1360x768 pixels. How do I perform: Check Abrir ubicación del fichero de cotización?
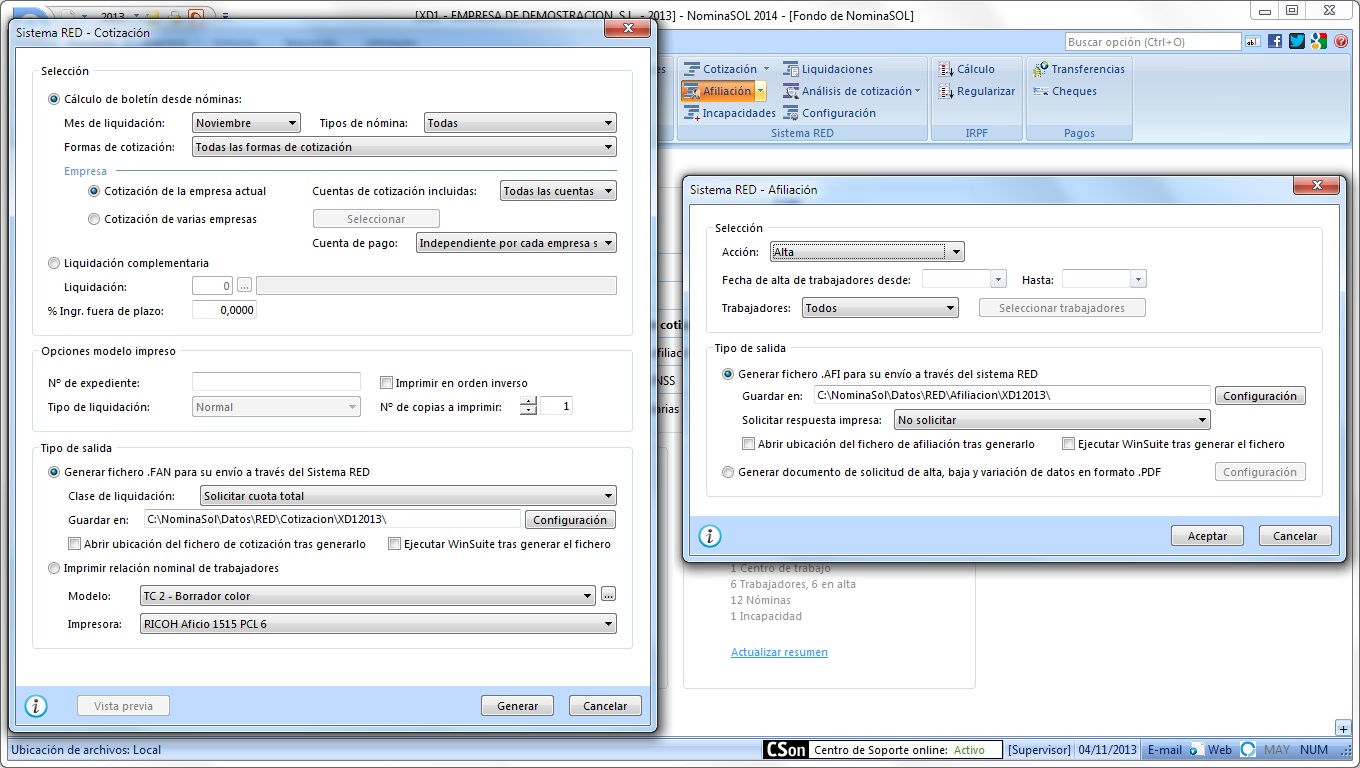(74, 544)
